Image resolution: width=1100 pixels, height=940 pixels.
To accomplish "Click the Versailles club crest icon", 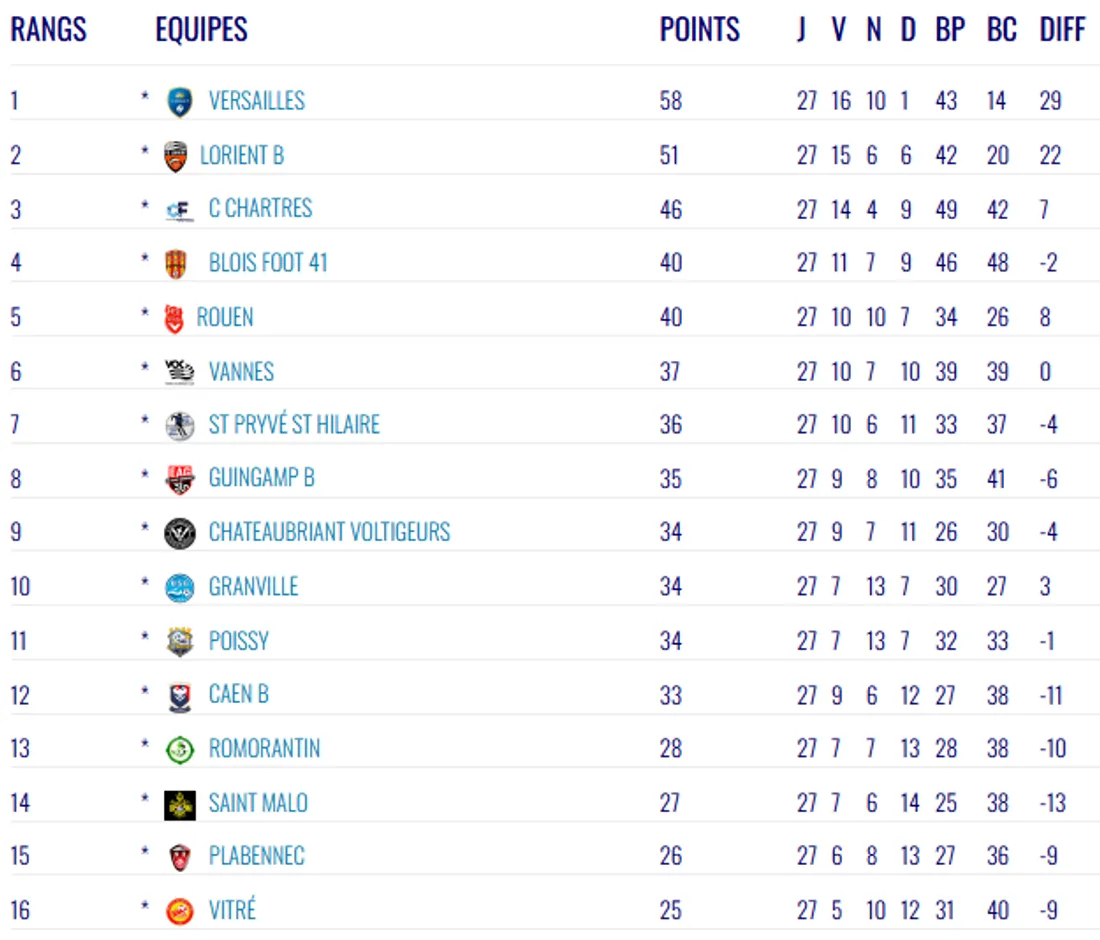I will click(x=180, y=101).
